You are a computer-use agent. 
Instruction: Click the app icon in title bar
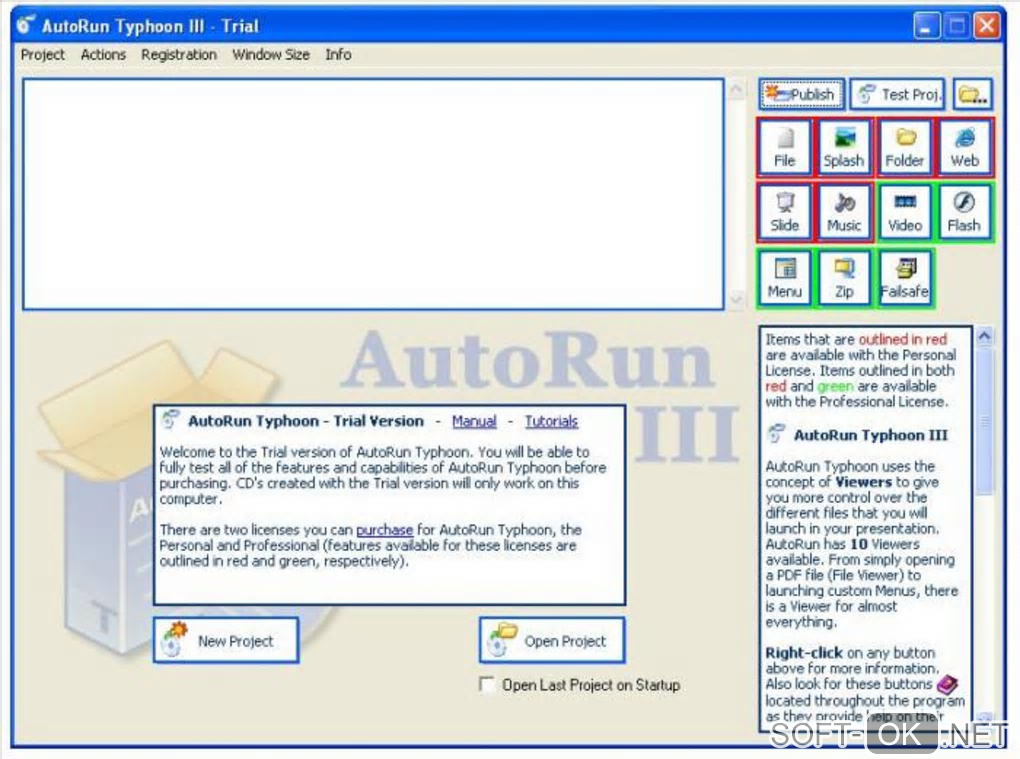click(26, 26)
